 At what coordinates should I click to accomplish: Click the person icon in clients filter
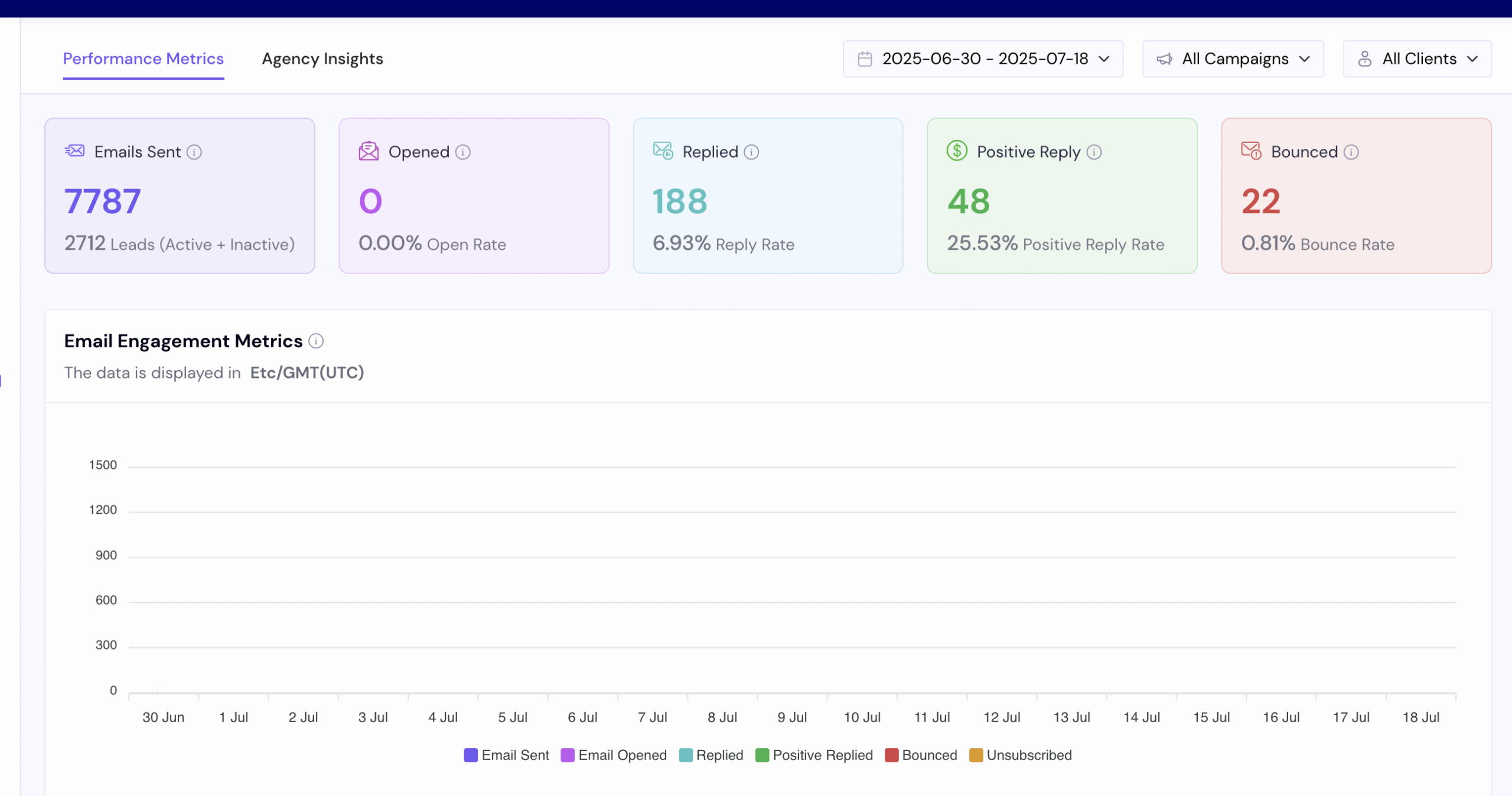1364,59
